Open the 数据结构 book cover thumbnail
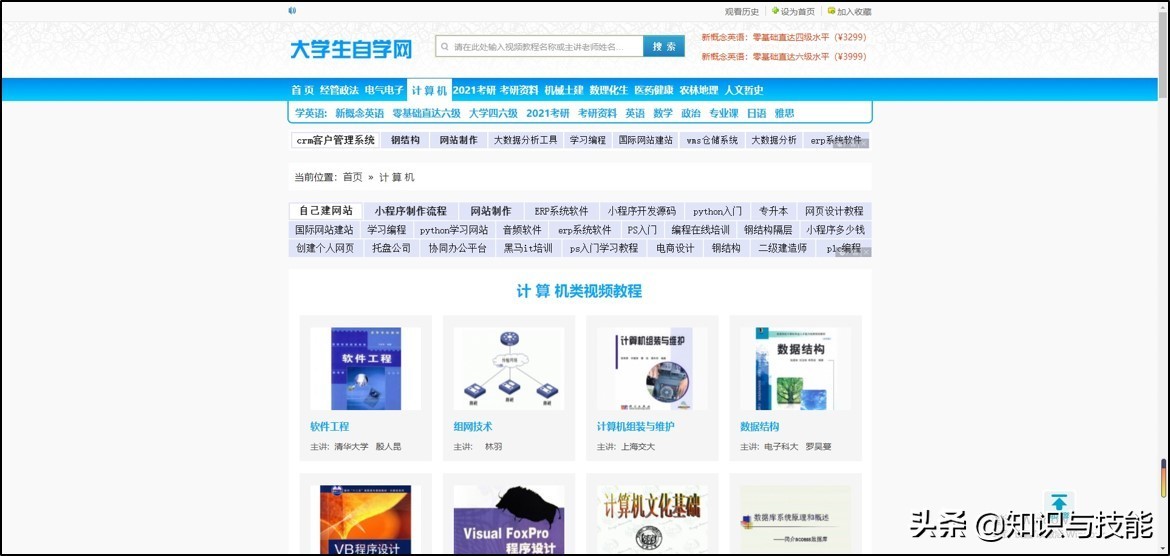This screenshot has height=556, width=1170. click(795, 368)
